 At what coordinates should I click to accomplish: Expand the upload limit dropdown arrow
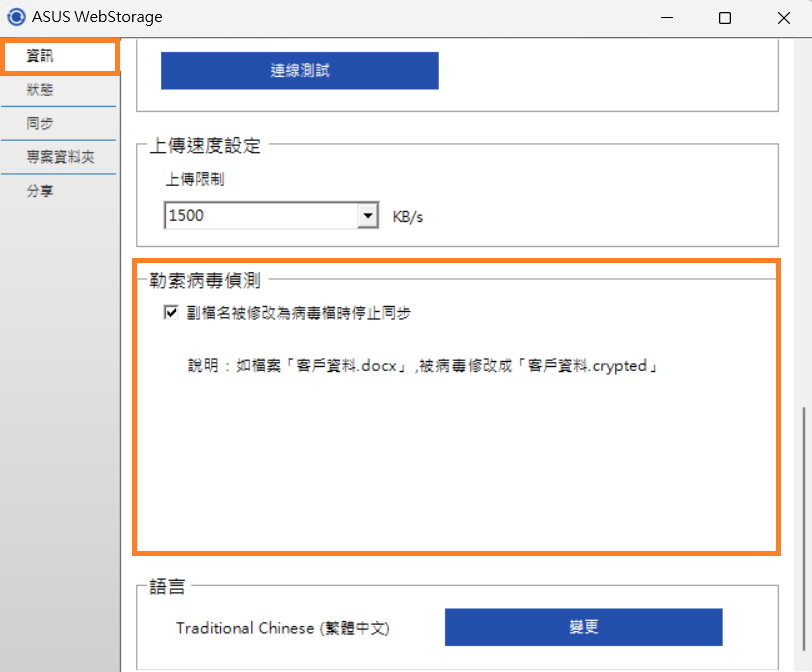(368, 215)
